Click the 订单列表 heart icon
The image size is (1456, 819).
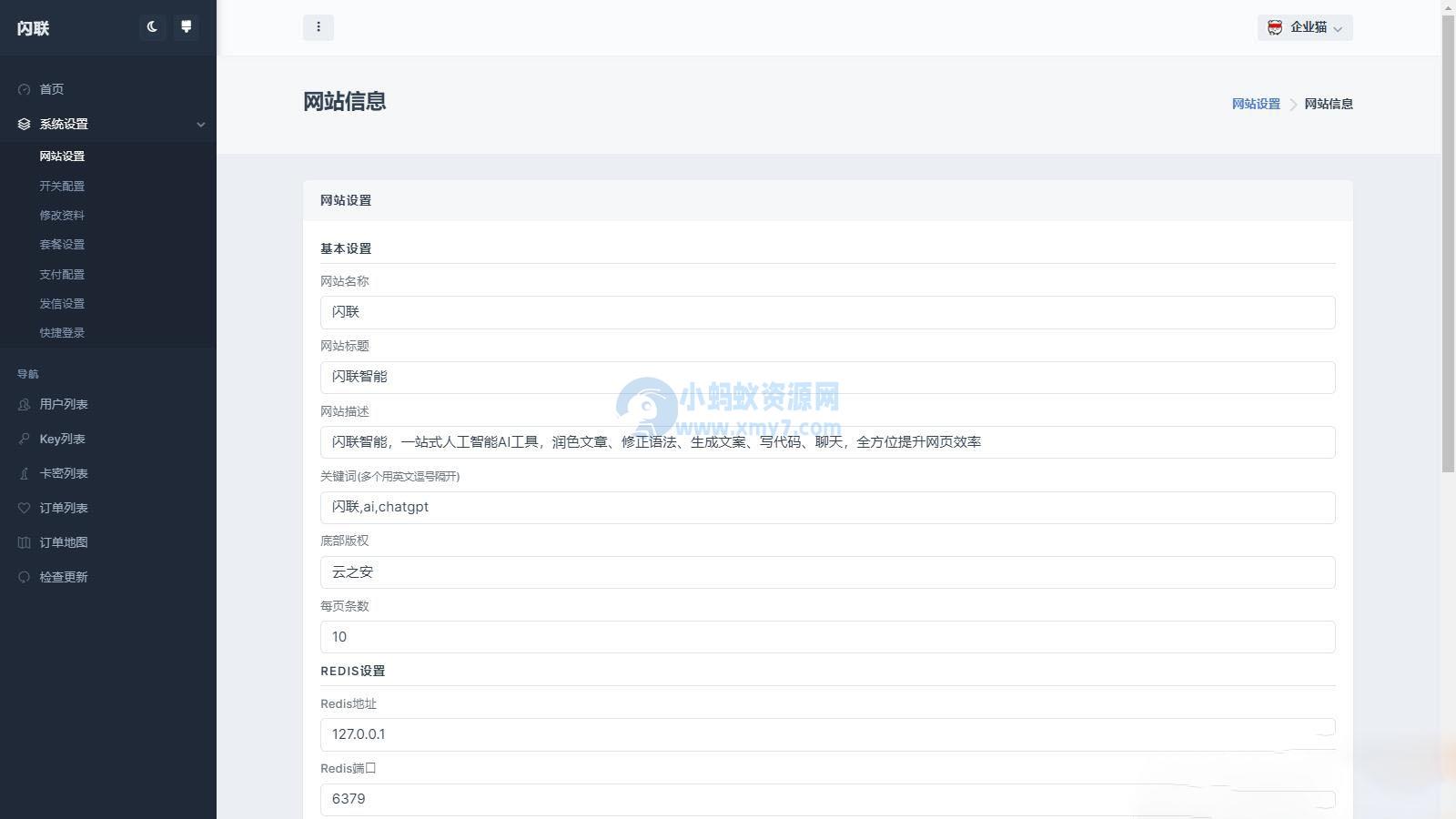coord(25,508)
